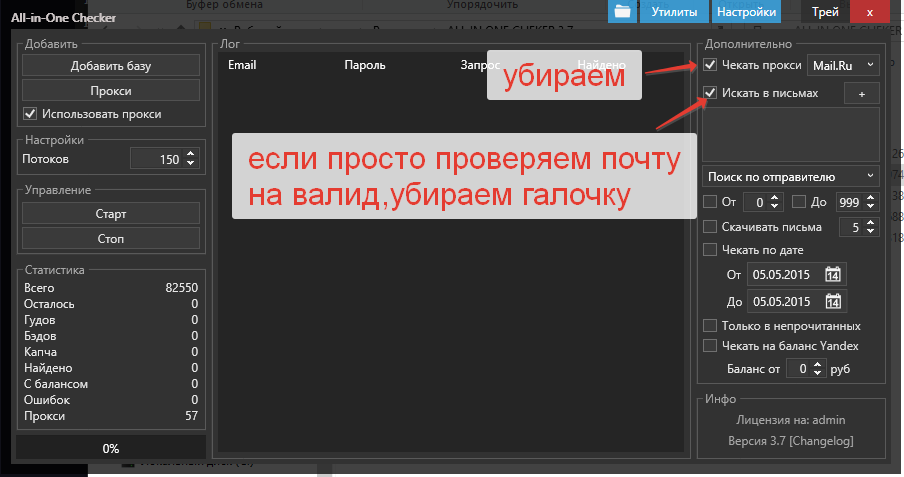The height and width of the screenshot is (477, 904).
Task: Open calendar picker for 'До' date
Action: pos(834,301)
